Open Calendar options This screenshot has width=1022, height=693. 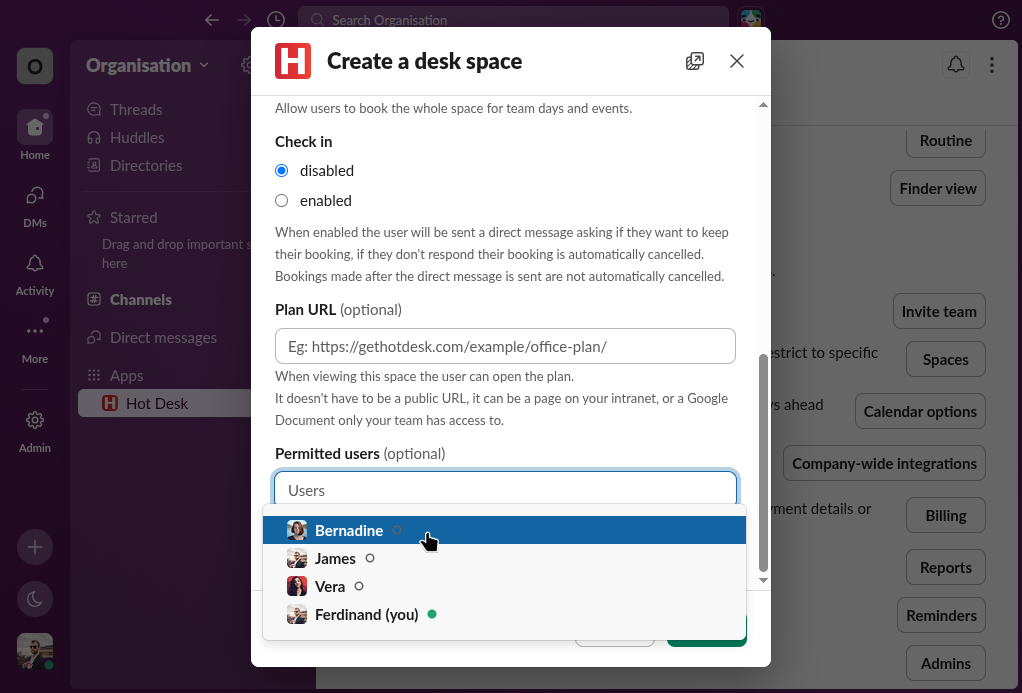pyautogui.click(x=920, y=411)
